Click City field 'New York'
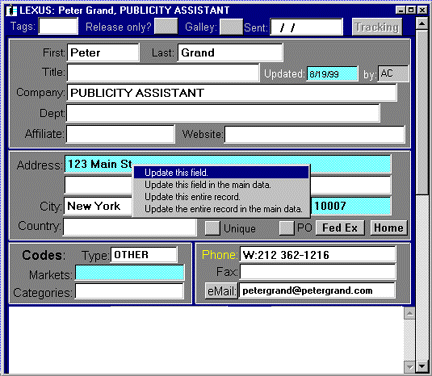The image size is (432, 376). click(x=99, y=207)
